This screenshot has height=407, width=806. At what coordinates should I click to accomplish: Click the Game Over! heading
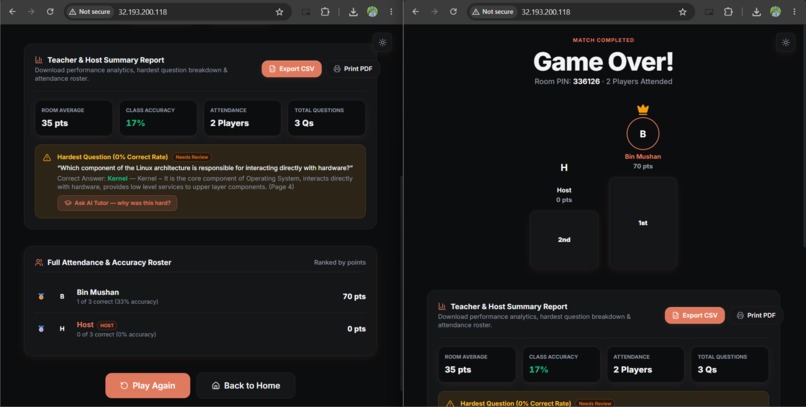[603, 62]
